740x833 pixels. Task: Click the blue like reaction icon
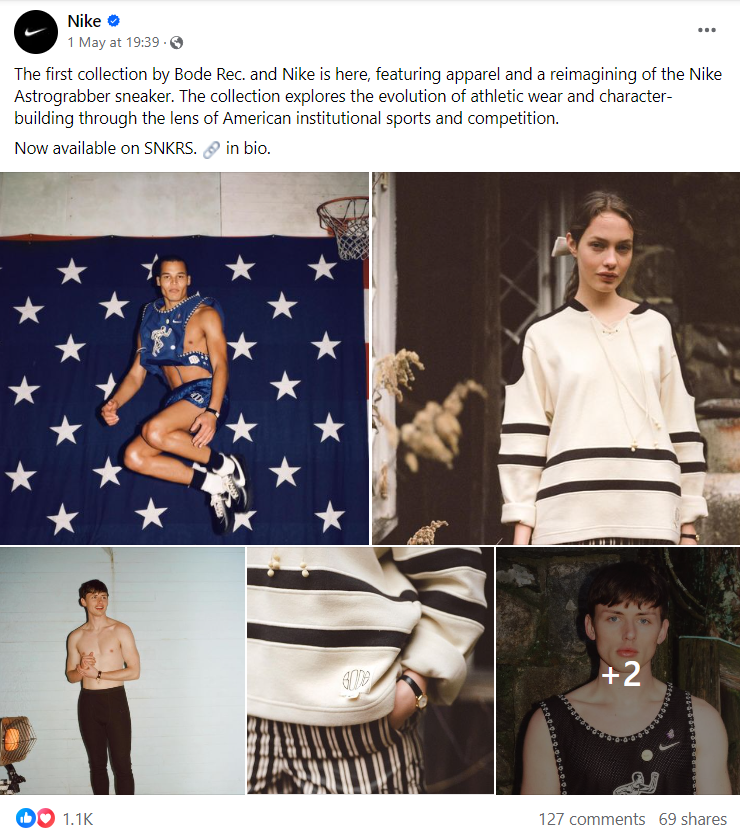coord(24,818)
